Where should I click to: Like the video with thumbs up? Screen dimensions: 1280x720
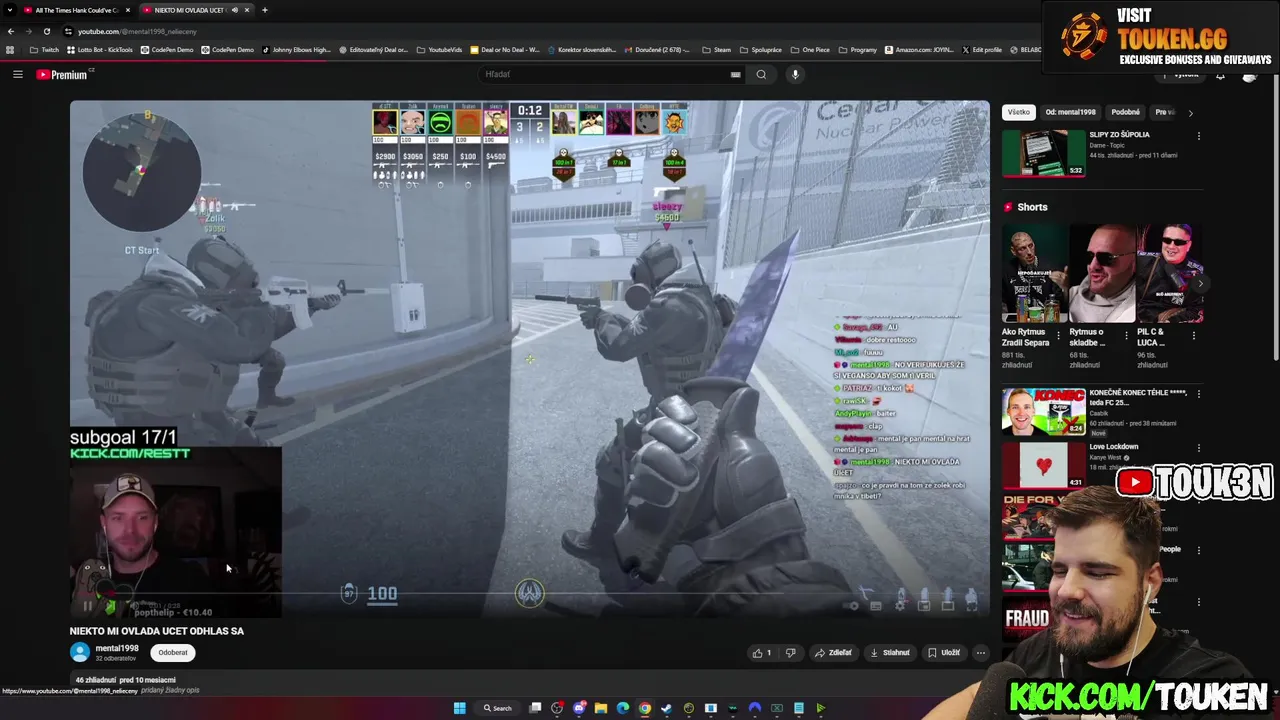click(x=762, y=653)
